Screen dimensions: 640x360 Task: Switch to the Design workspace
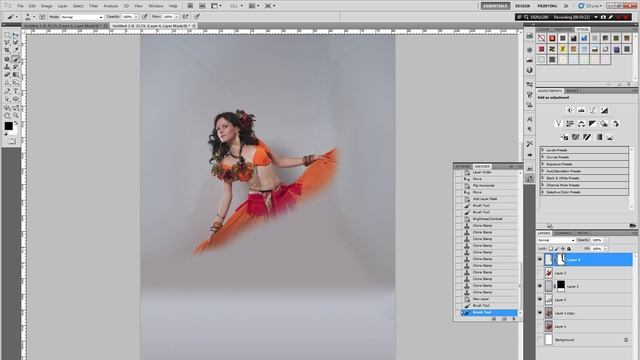pyautogui.click(x=522, y=6)
